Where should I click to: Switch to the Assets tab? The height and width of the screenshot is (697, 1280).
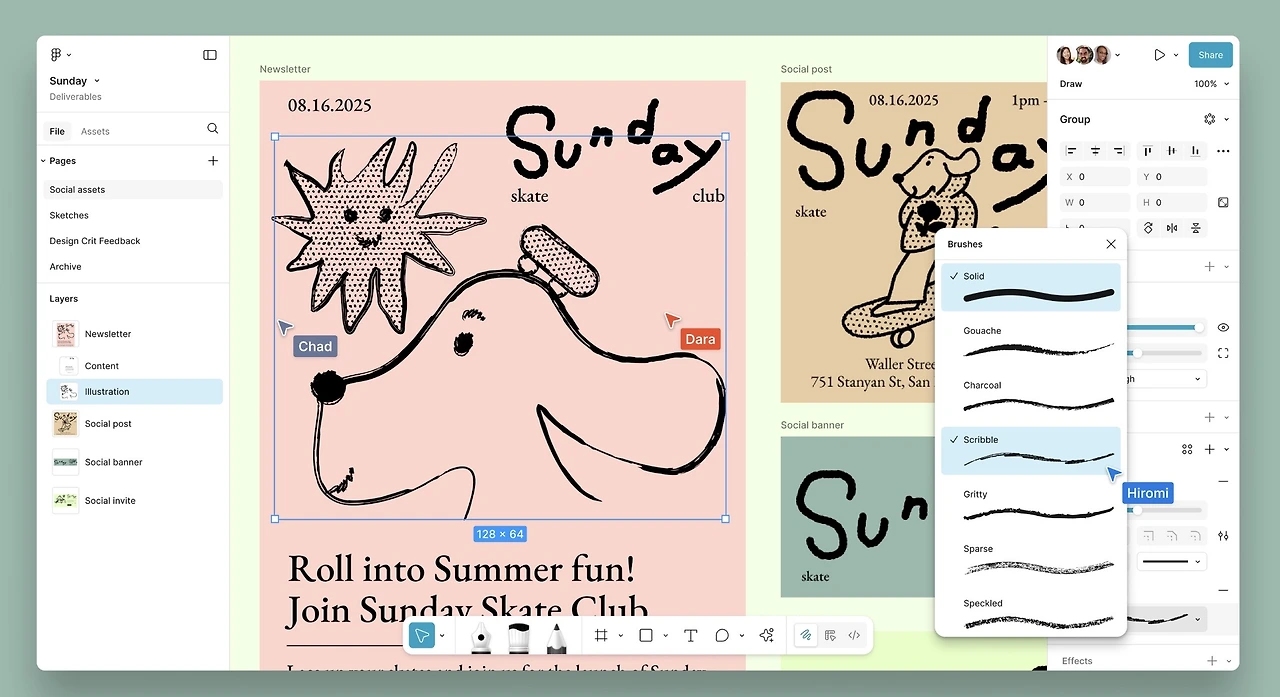click(x=95, y=131)
